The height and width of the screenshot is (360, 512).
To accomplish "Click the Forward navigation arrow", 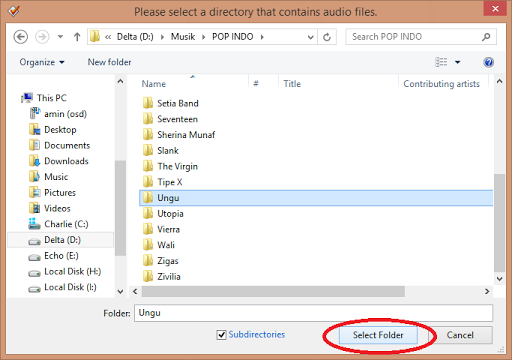I will click(42, 37).
